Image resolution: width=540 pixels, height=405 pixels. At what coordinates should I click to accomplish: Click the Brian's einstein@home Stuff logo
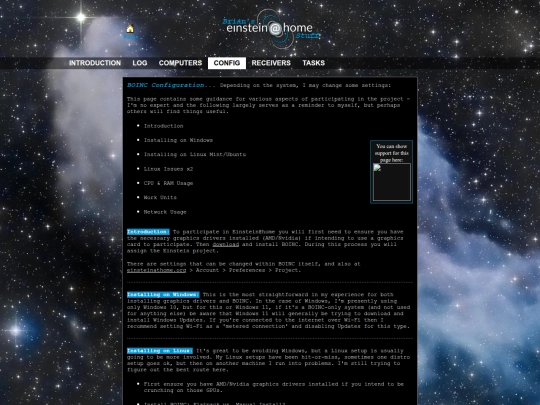271,28
